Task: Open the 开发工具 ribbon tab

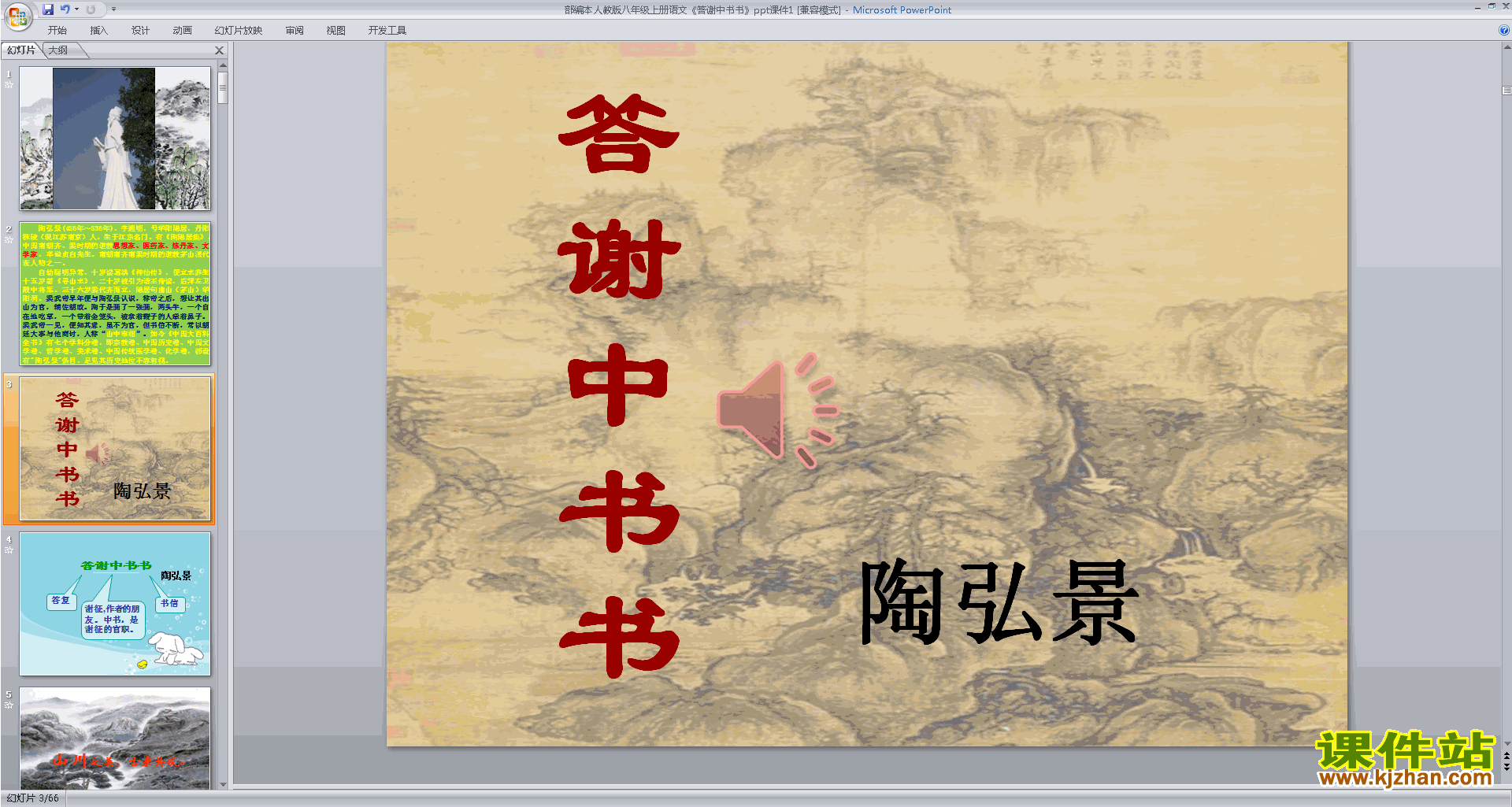Action: click(387, 31)
